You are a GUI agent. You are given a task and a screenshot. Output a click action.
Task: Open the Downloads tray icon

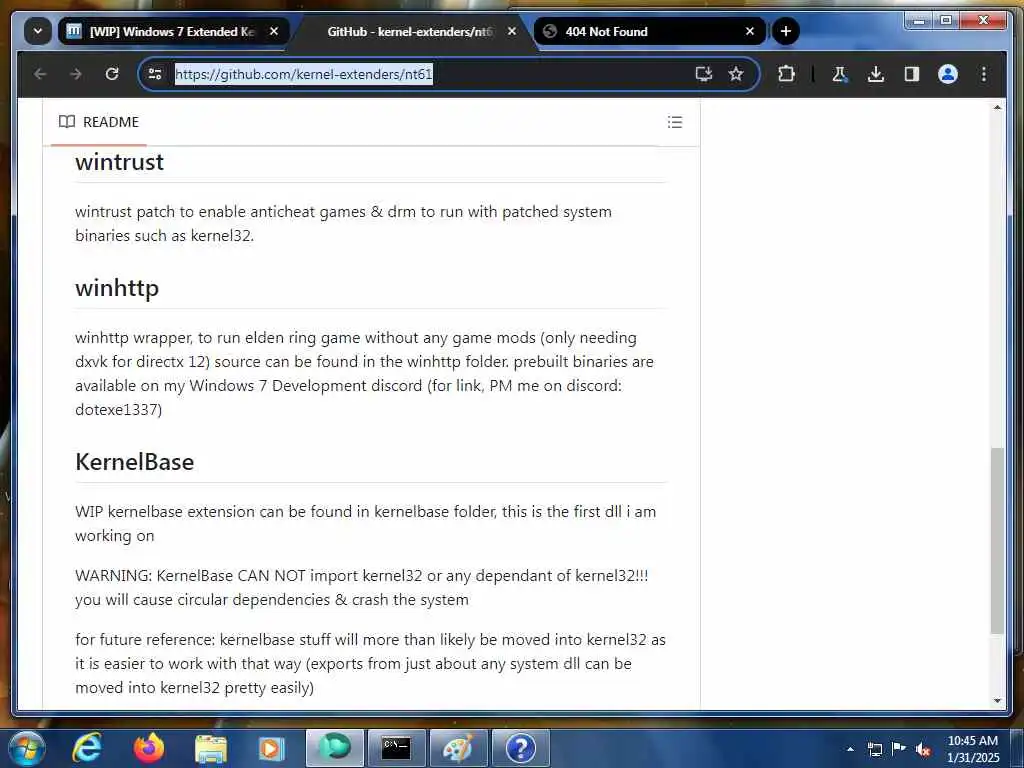tap(876, 74)
